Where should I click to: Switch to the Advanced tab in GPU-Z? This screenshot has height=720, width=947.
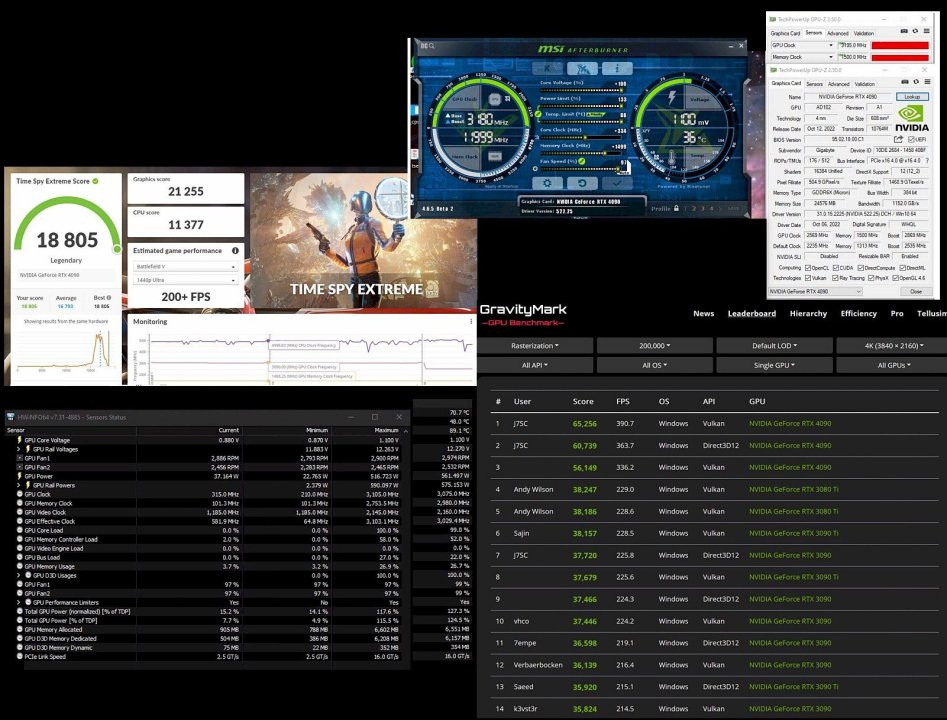coord(838,84)
